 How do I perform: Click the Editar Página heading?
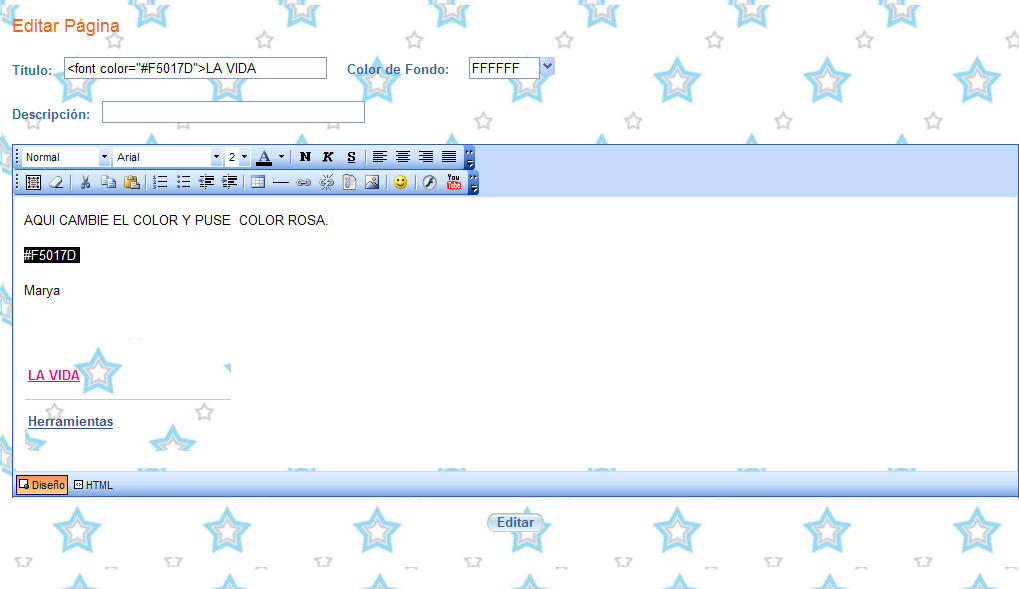66,26
